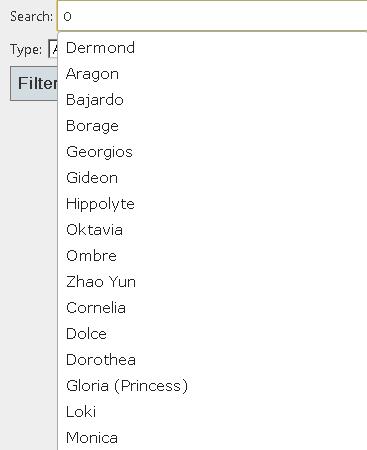Choose Cornelia in the autocomplete dropdown
The width and height of the screenshot is (367, 450).
(212, 308)
